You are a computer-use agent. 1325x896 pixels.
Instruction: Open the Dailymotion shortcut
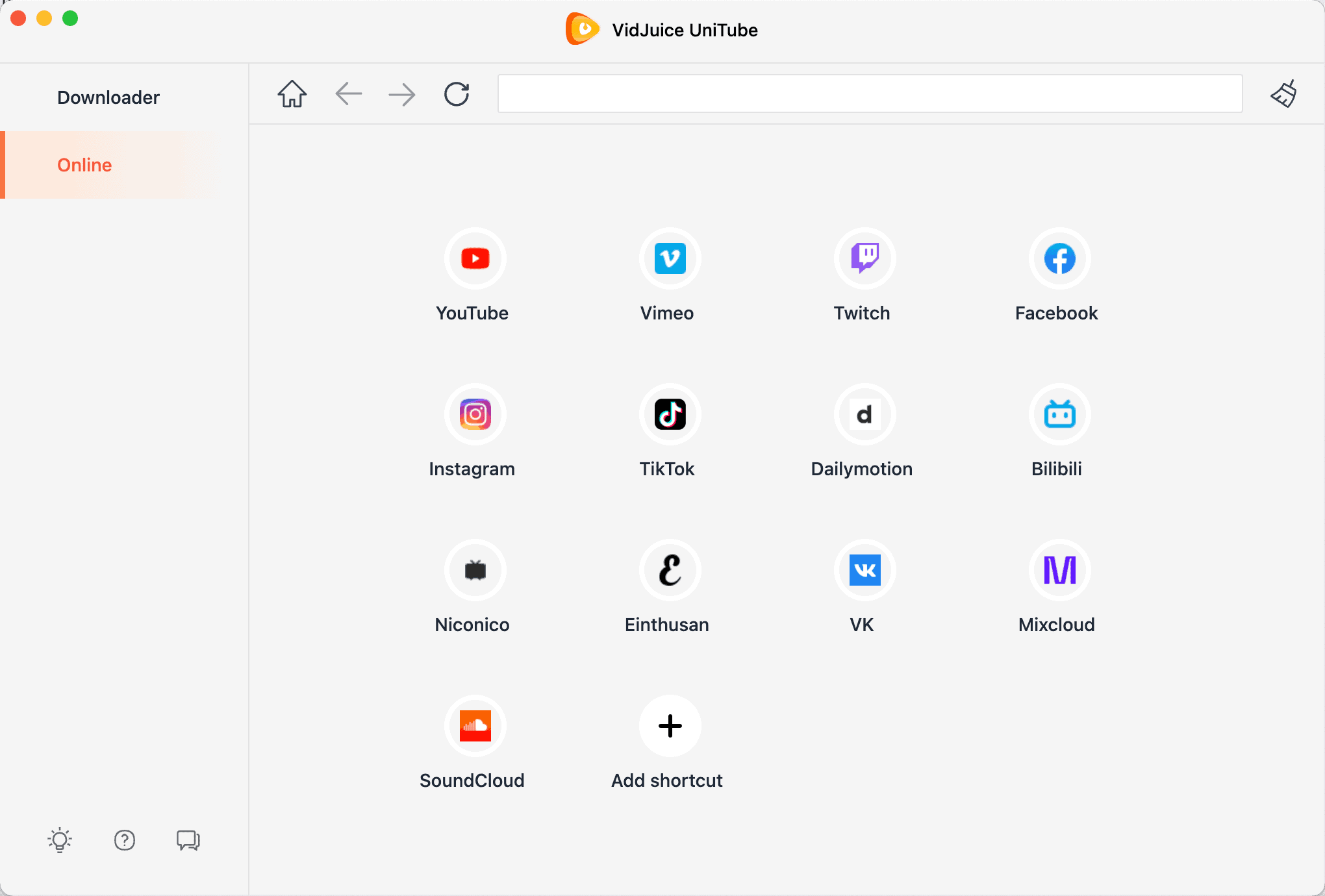pos(864,414)
